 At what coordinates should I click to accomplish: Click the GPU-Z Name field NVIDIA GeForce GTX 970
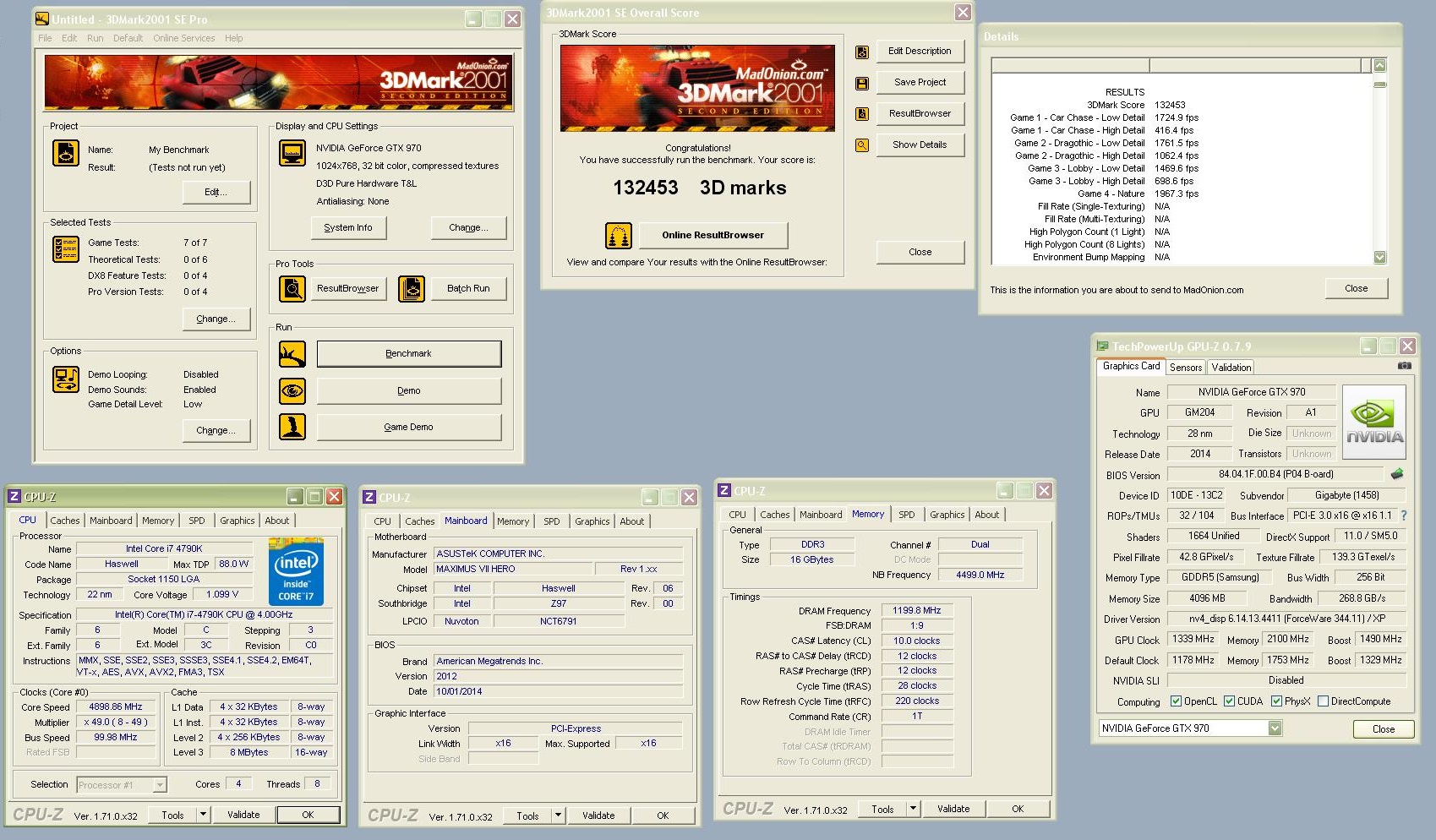coord(1252,392)
